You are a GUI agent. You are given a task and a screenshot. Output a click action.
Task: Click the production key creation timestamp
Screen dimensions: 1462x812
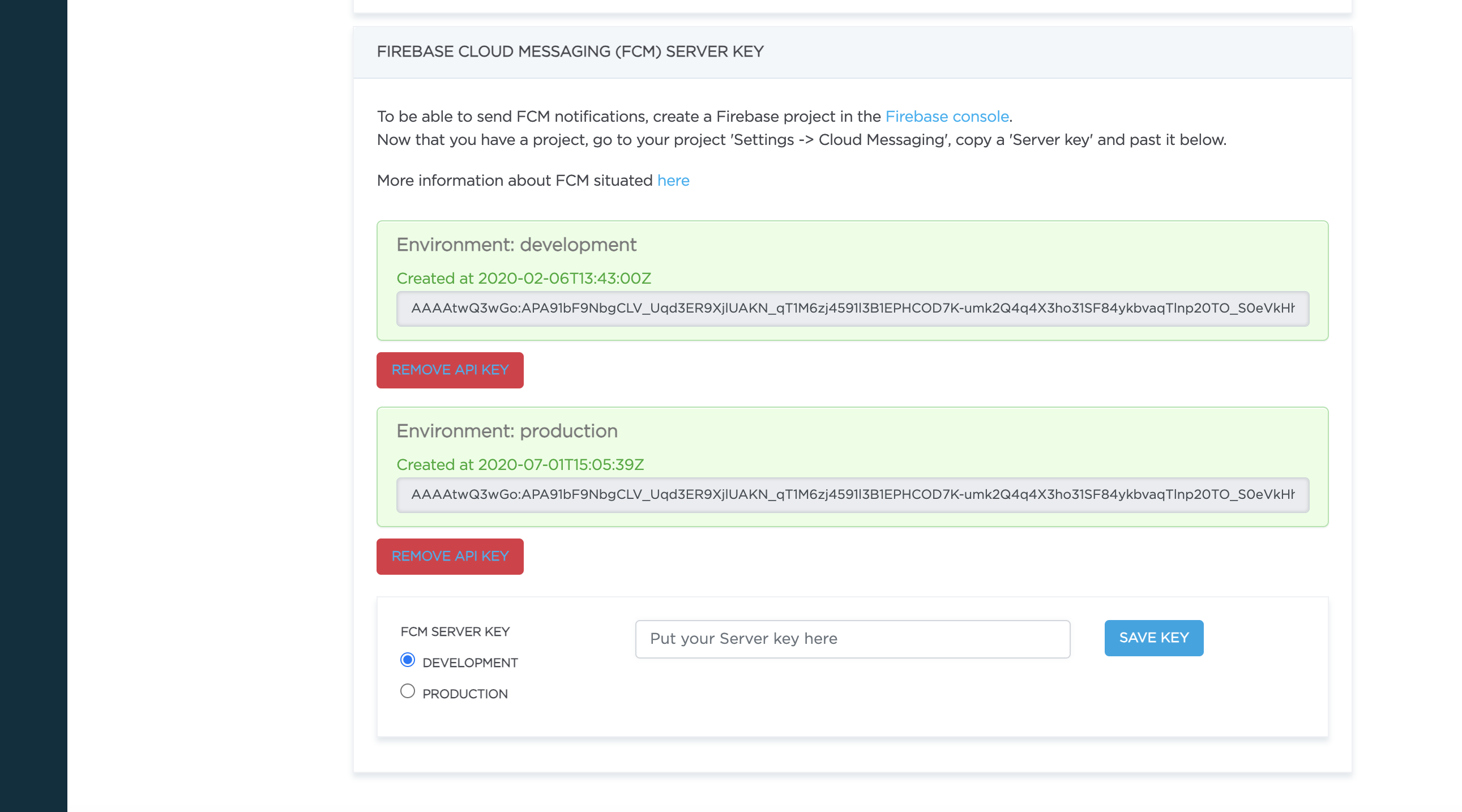tap(521, 464)
